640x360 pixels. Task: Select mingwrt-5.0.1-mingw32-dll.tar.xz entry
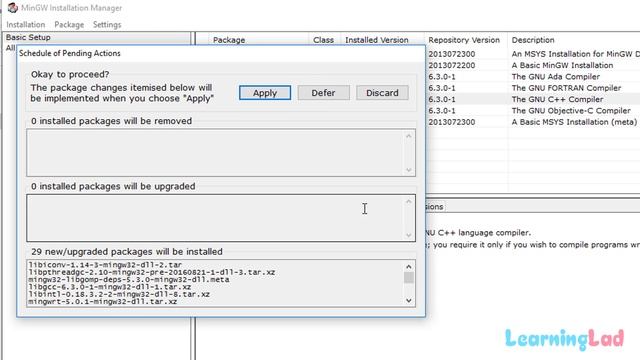pyautogui.click(x=102, y=302)
